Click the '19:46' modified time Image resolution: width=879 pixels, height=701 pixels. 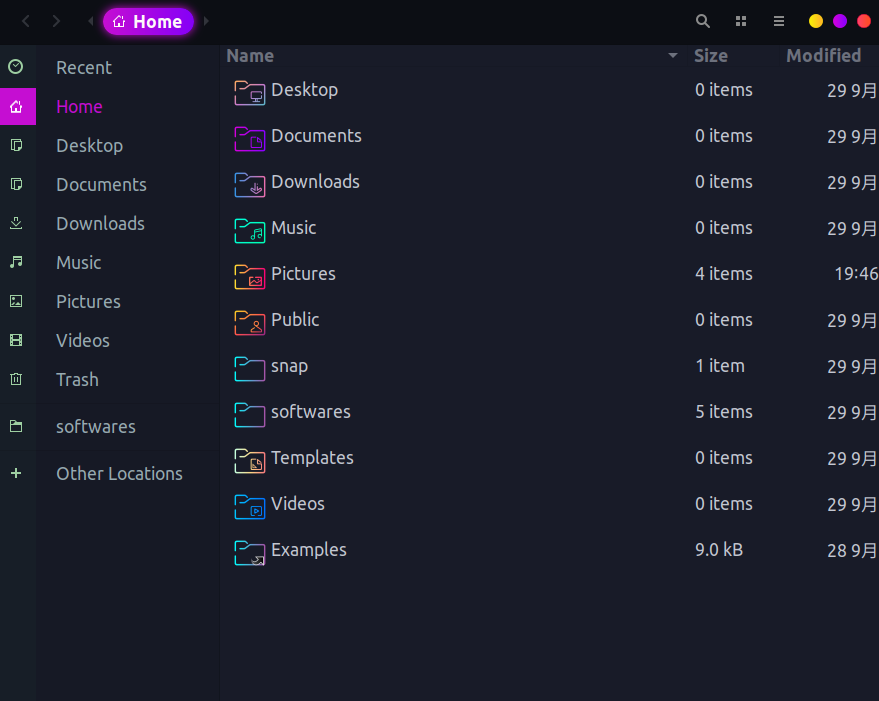coord(856,274)
